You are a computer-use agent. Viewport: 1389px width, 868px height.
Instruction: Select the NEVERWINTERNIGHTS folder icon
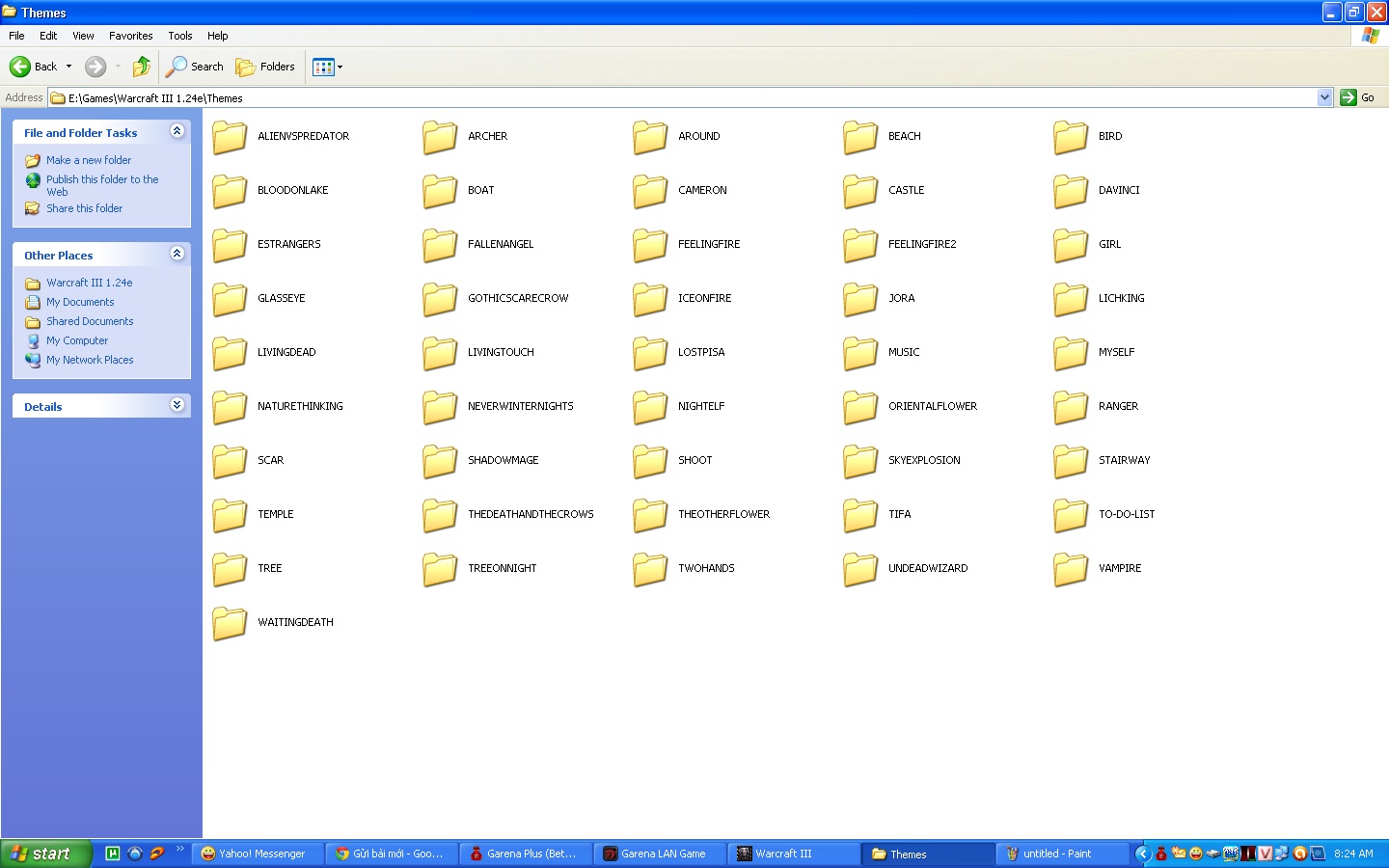[440, 407]
